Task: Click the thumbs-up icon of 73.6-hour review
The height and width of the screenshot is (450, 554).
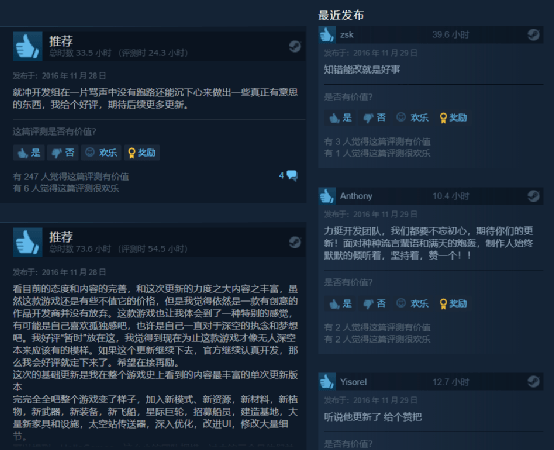Action: 28,242
